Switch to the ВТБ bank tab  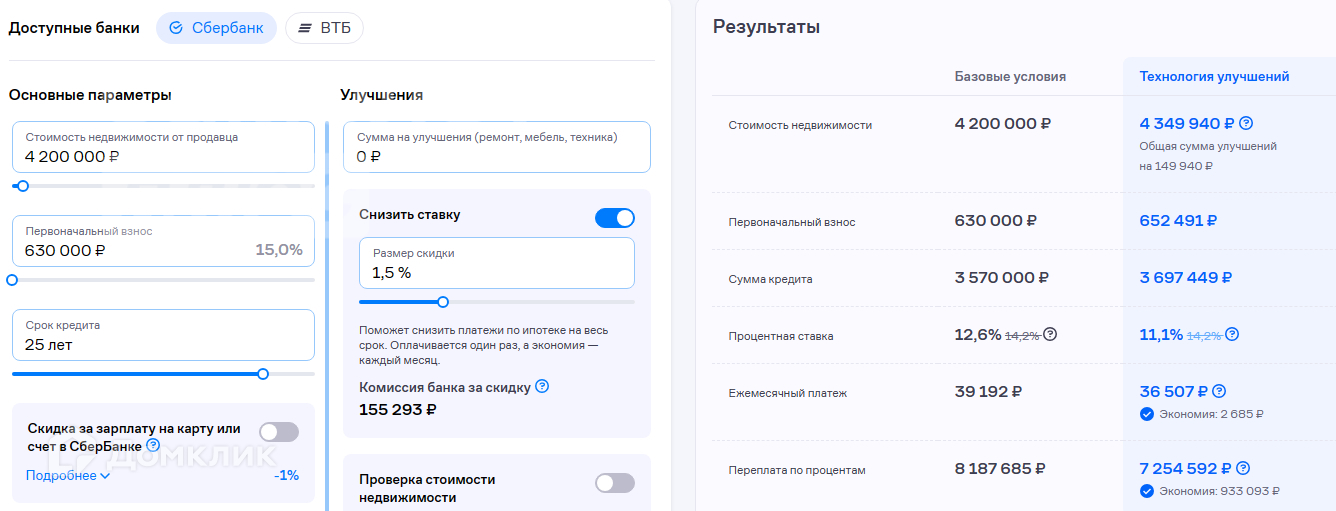(324, 28)
